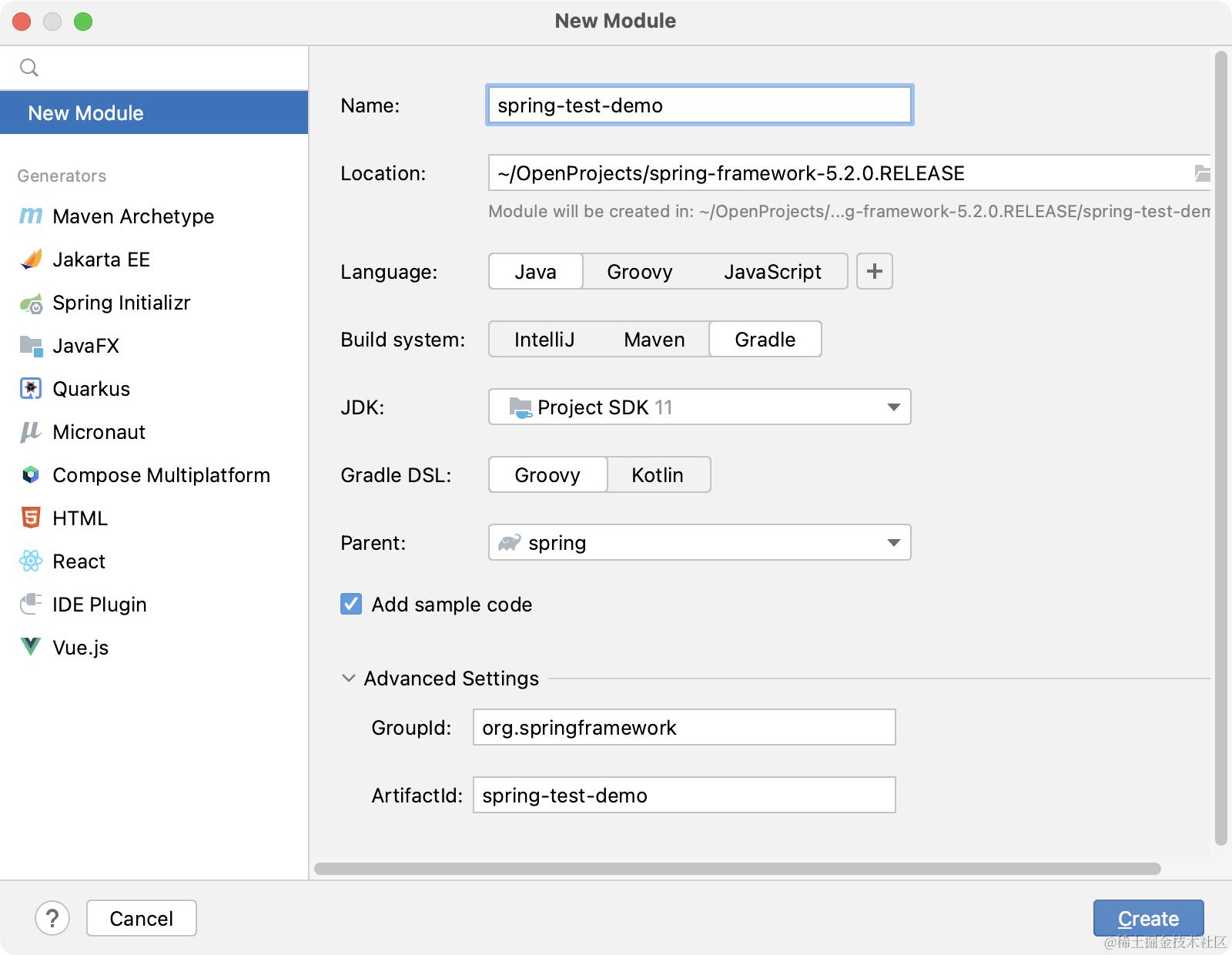Click the Vue.js generator icon
The image size is (1232, 955).
(31, 648)
